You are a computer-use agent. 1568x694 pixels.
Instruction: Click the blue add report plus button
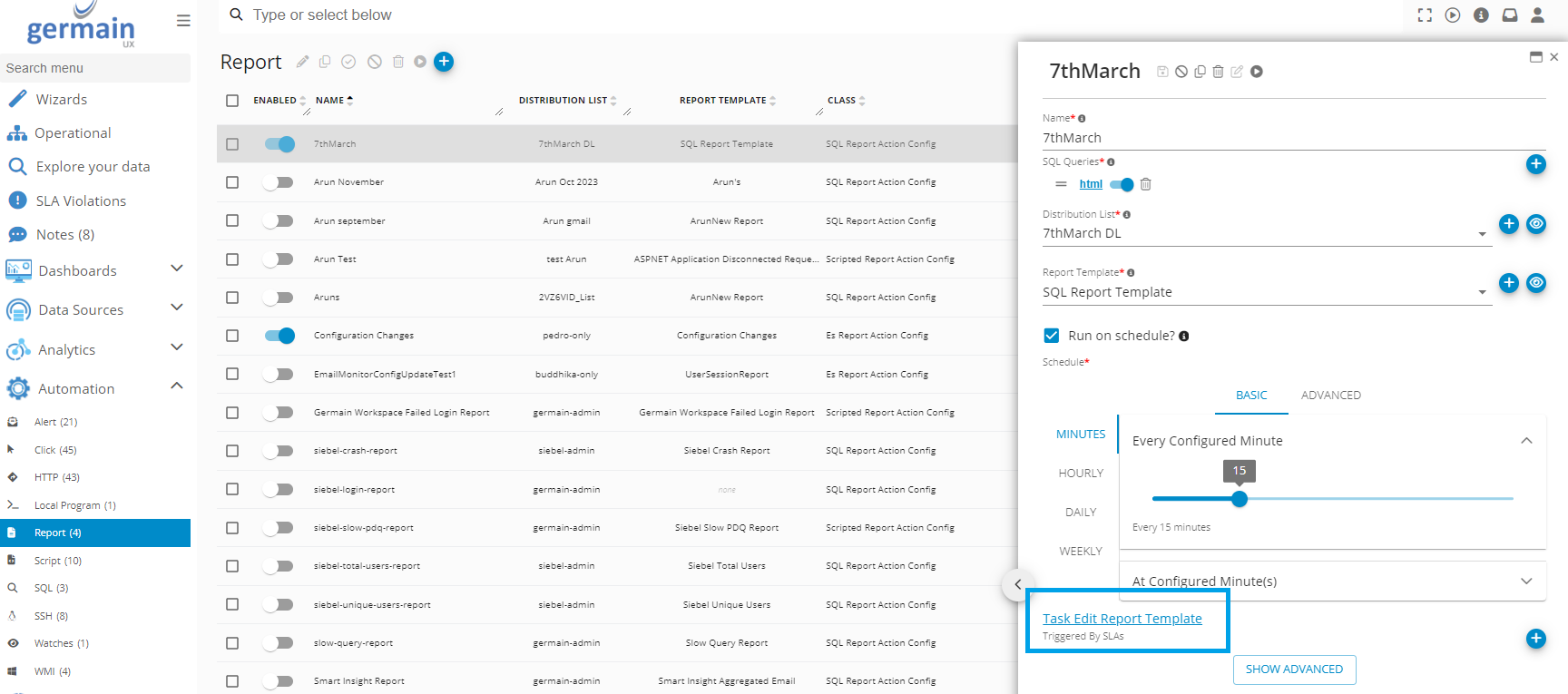(x=444, y=62)
